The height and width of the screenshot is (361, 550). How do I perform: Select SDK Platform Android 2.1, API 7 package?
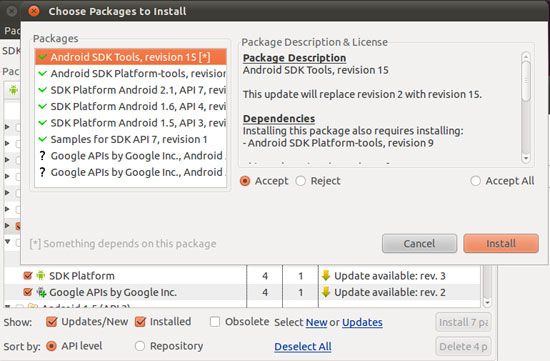click(131, 90)
